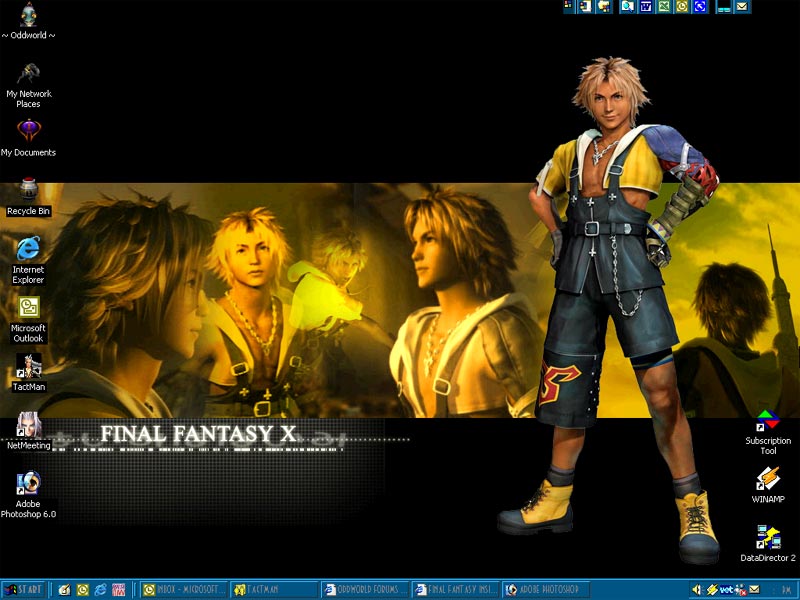The width and height of the screenshot is (800, 600).
Task: Launch the WINAMP desktop shortcut
Action: (767, 479)
